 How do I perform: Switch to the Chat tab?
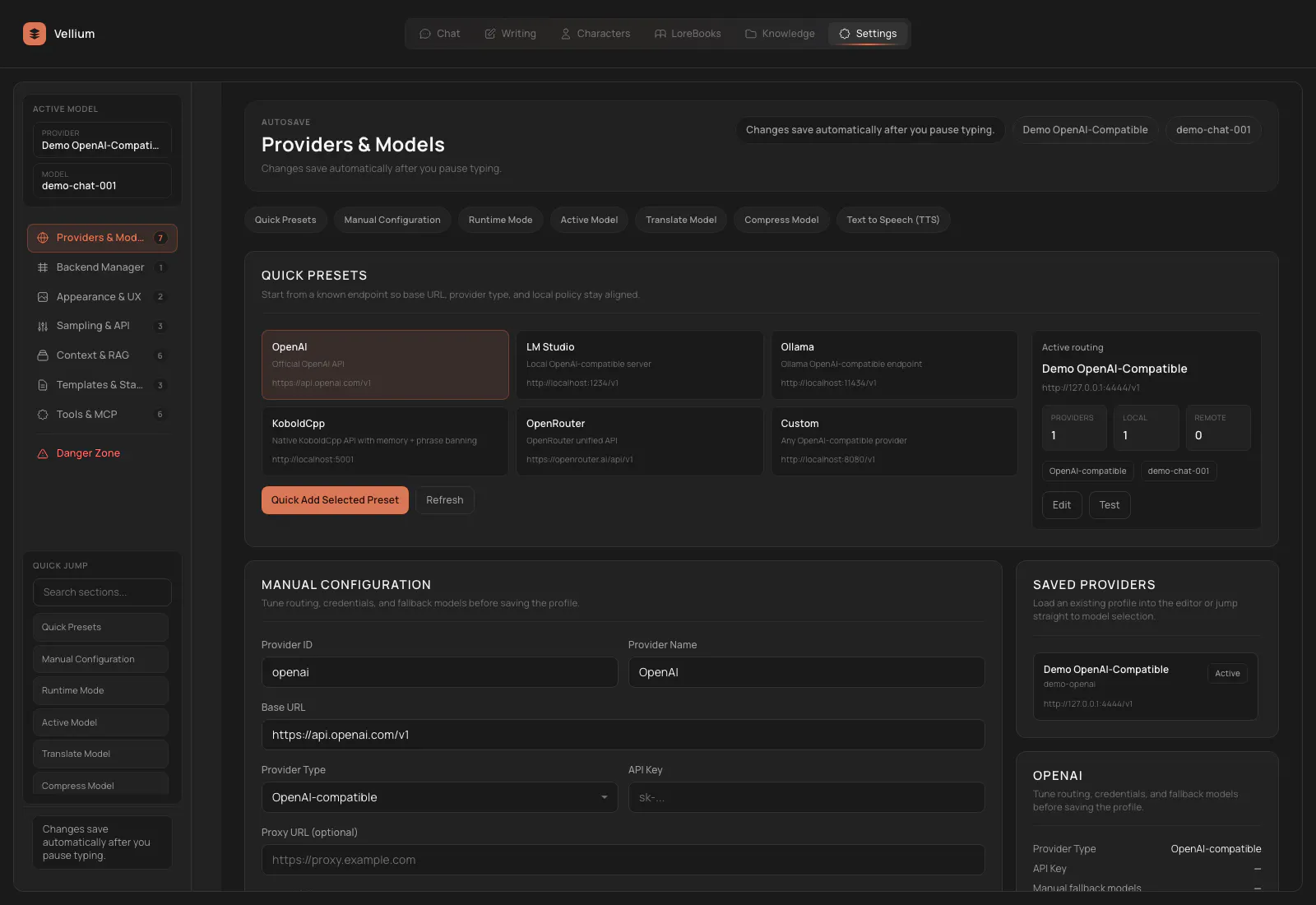[x=440, y=34]
